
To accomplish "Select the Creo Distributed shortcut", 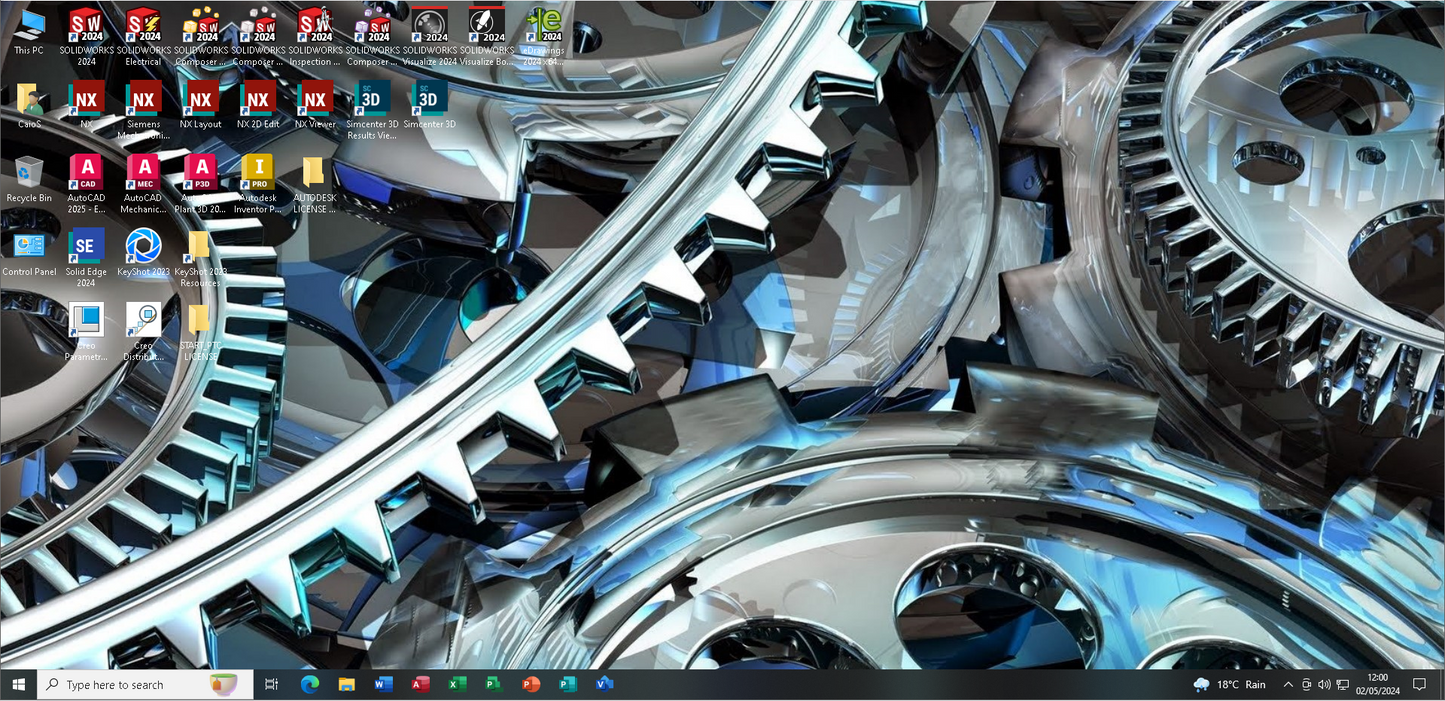I will point(143,332).
